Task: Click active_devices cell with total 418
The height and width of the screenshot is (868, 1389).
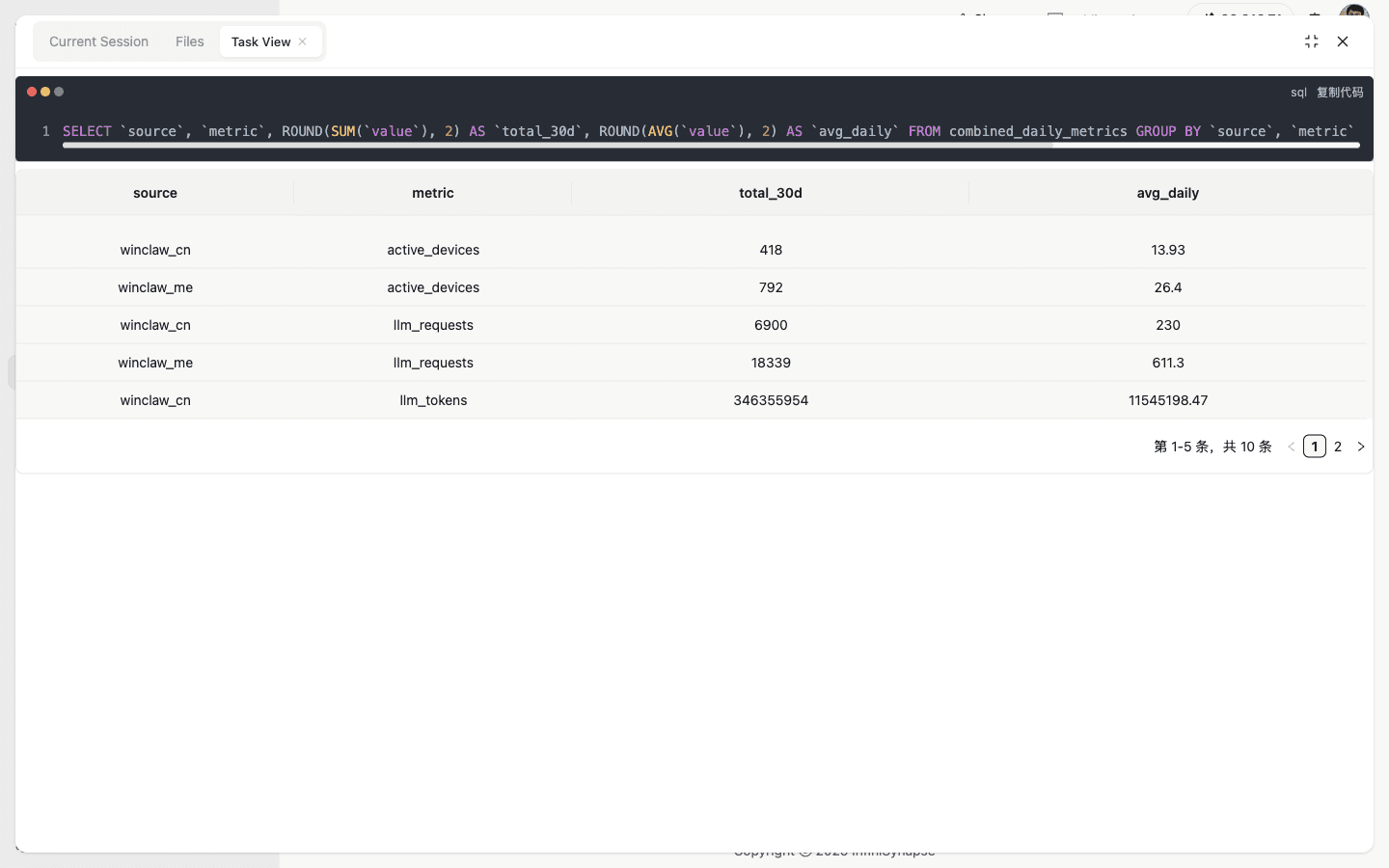Action: [433, 250]
